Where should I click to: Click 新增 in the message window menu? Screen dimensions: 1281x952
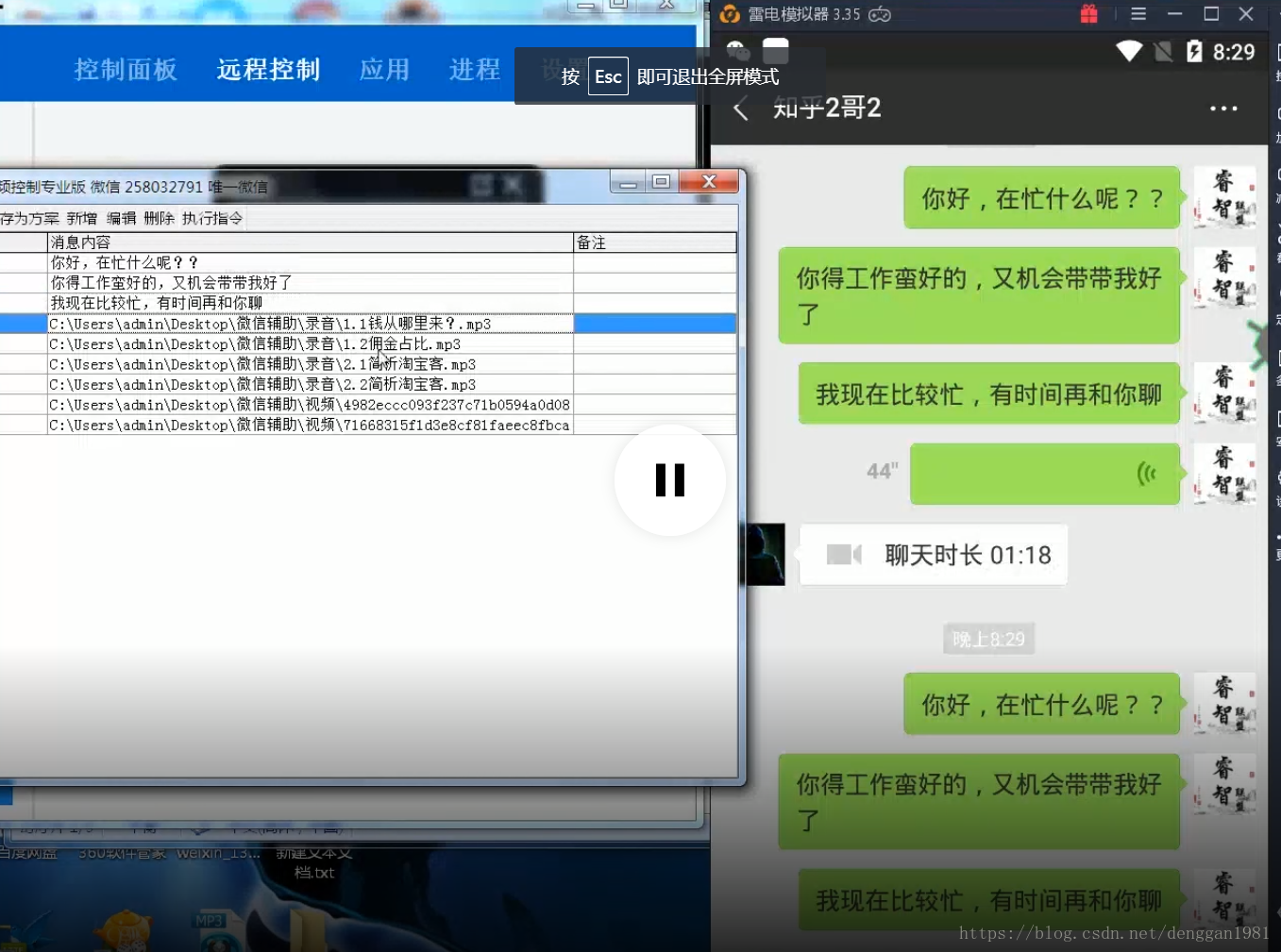pyautogui.click(x=82, y=218)
